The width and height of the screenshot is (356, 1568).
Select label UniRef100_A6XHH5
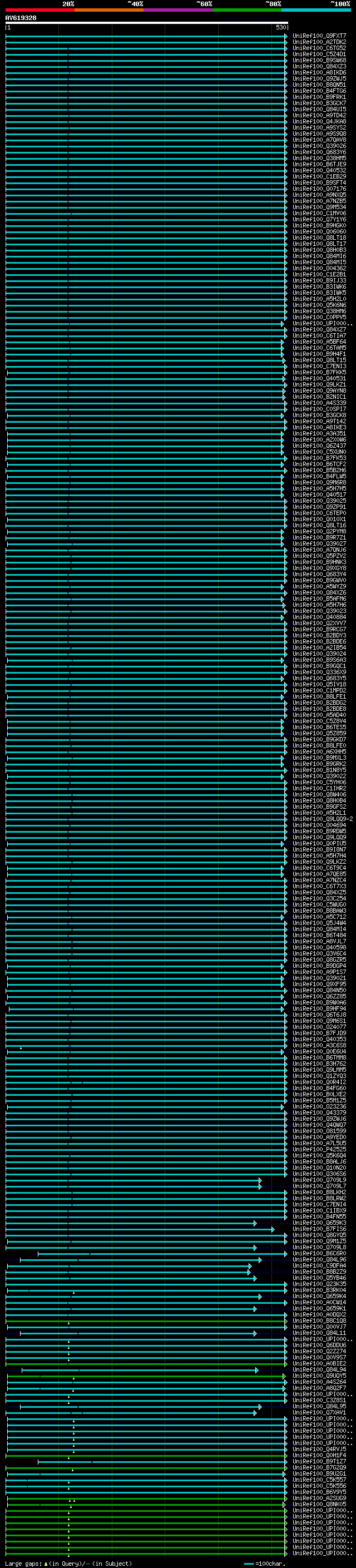319,752
